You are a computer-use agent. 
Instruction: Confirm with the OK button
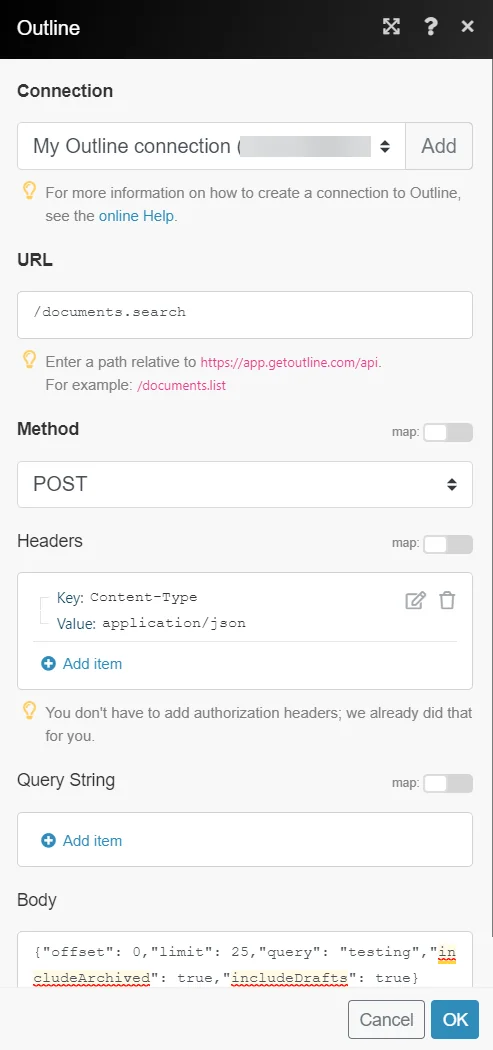pyautogui.click(x=455, y=1019)
